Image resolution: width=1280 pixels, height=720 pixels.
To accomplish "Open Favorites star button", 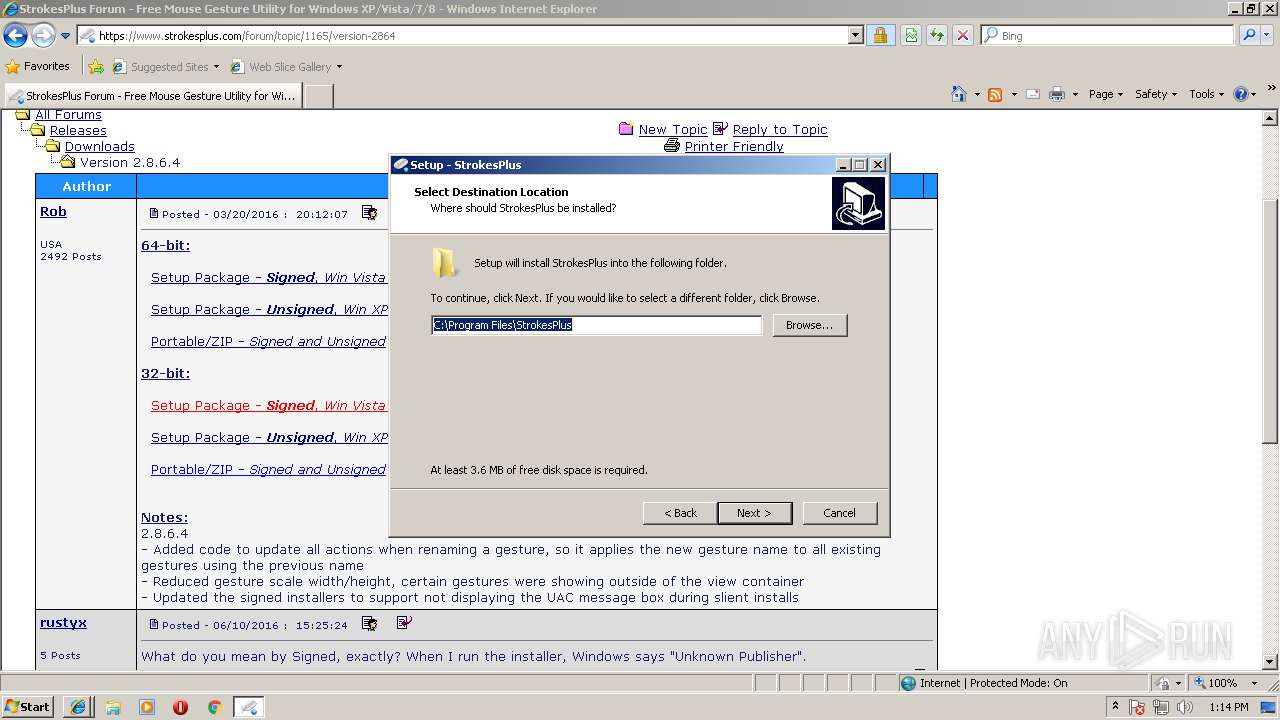I will point(38,67).
